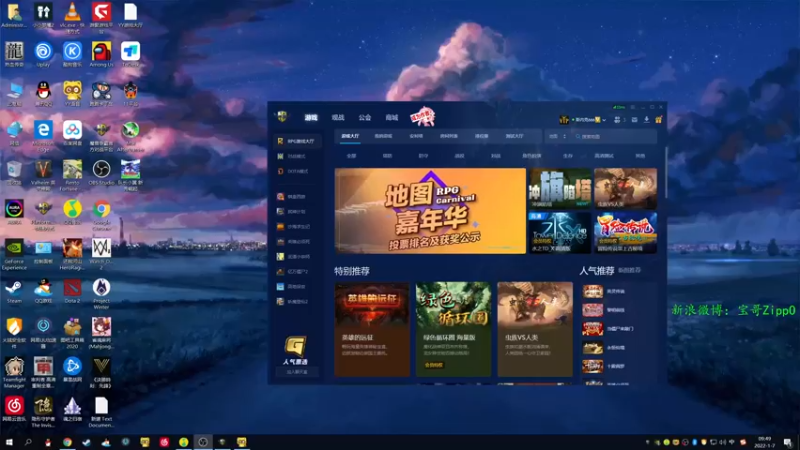
Task: Open the notification center icon in taskbar
Action: pos(788,442)
